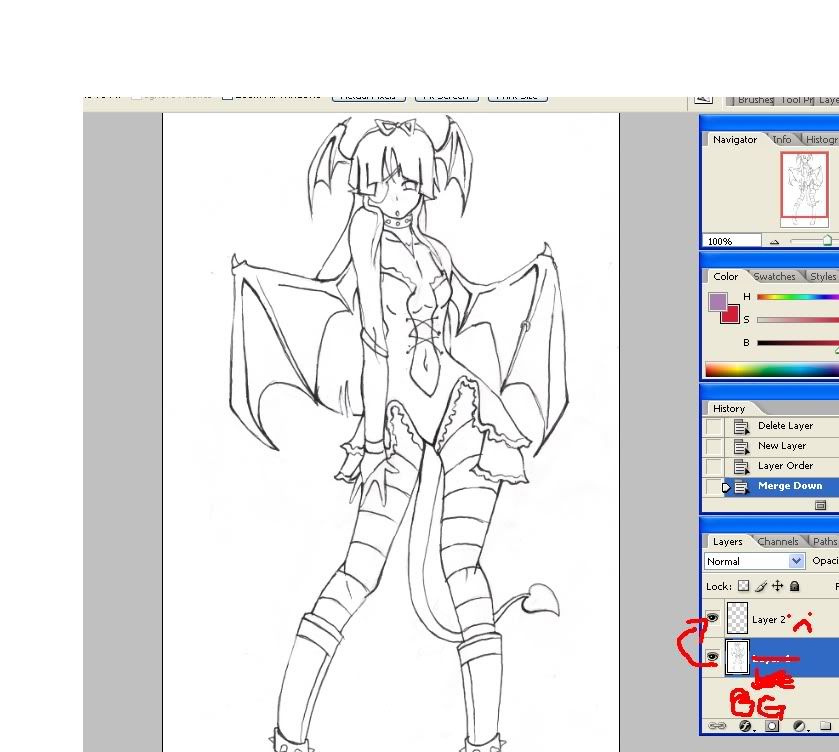Viewport: 839px width, 752px height.
Task: Click the B brightness slider bar
Action: coord(798,343)
